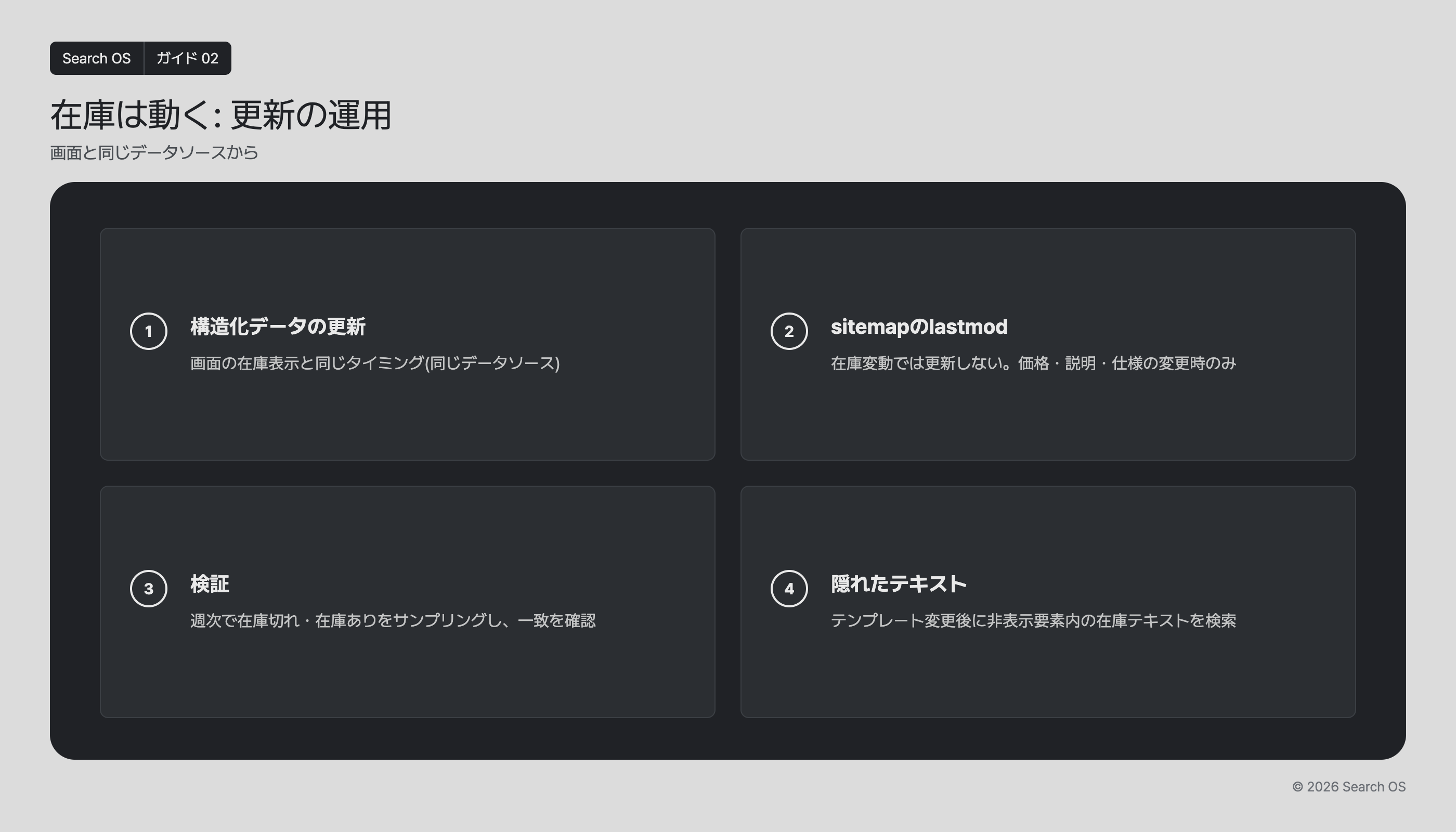
Task: Select the card title 検証
Action: tap(210, 584)
